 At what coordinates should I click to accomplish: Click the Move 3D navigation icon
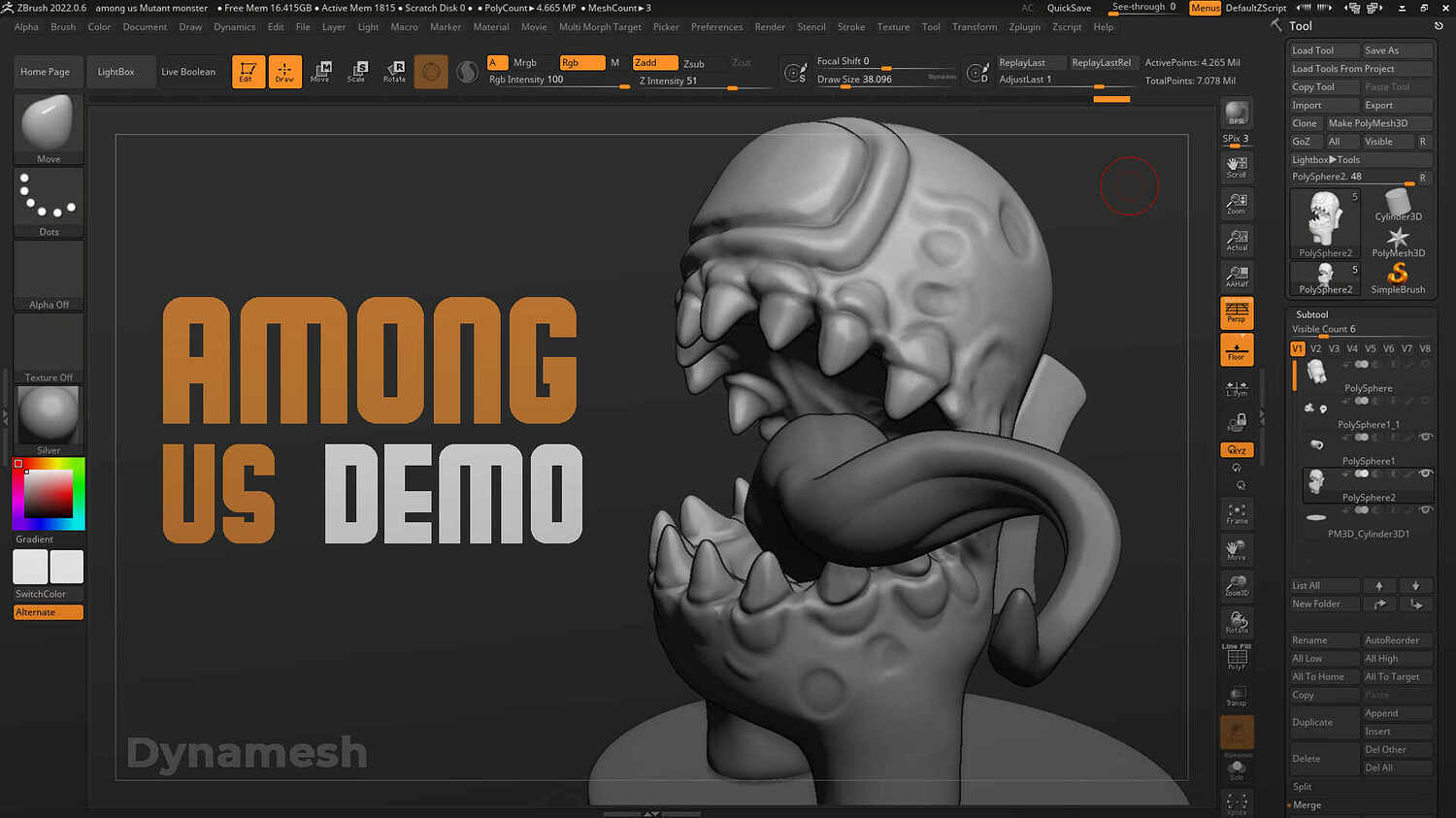(1236, 549)
